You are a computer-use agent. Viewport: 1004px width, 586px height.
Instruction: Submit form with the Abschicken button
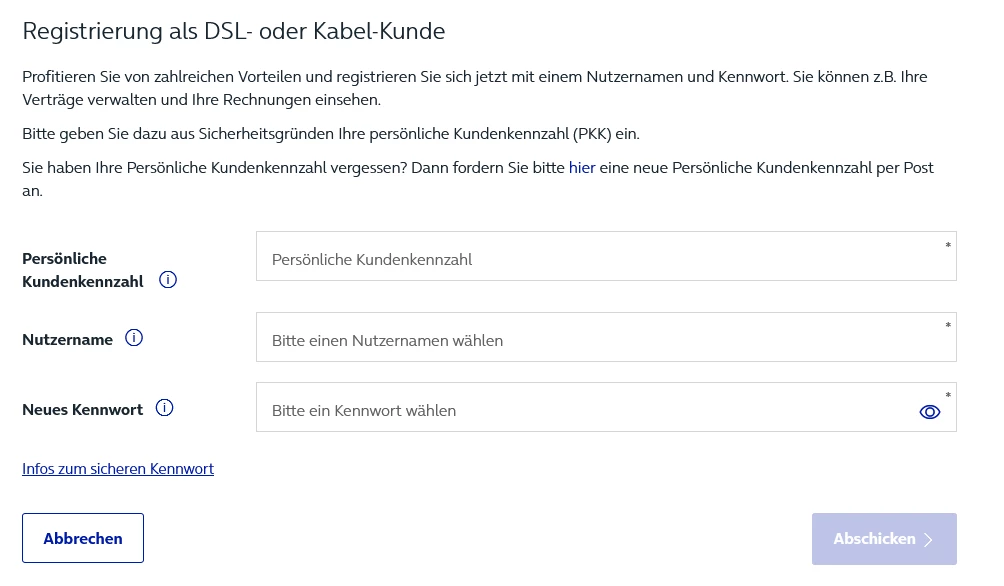883,539
